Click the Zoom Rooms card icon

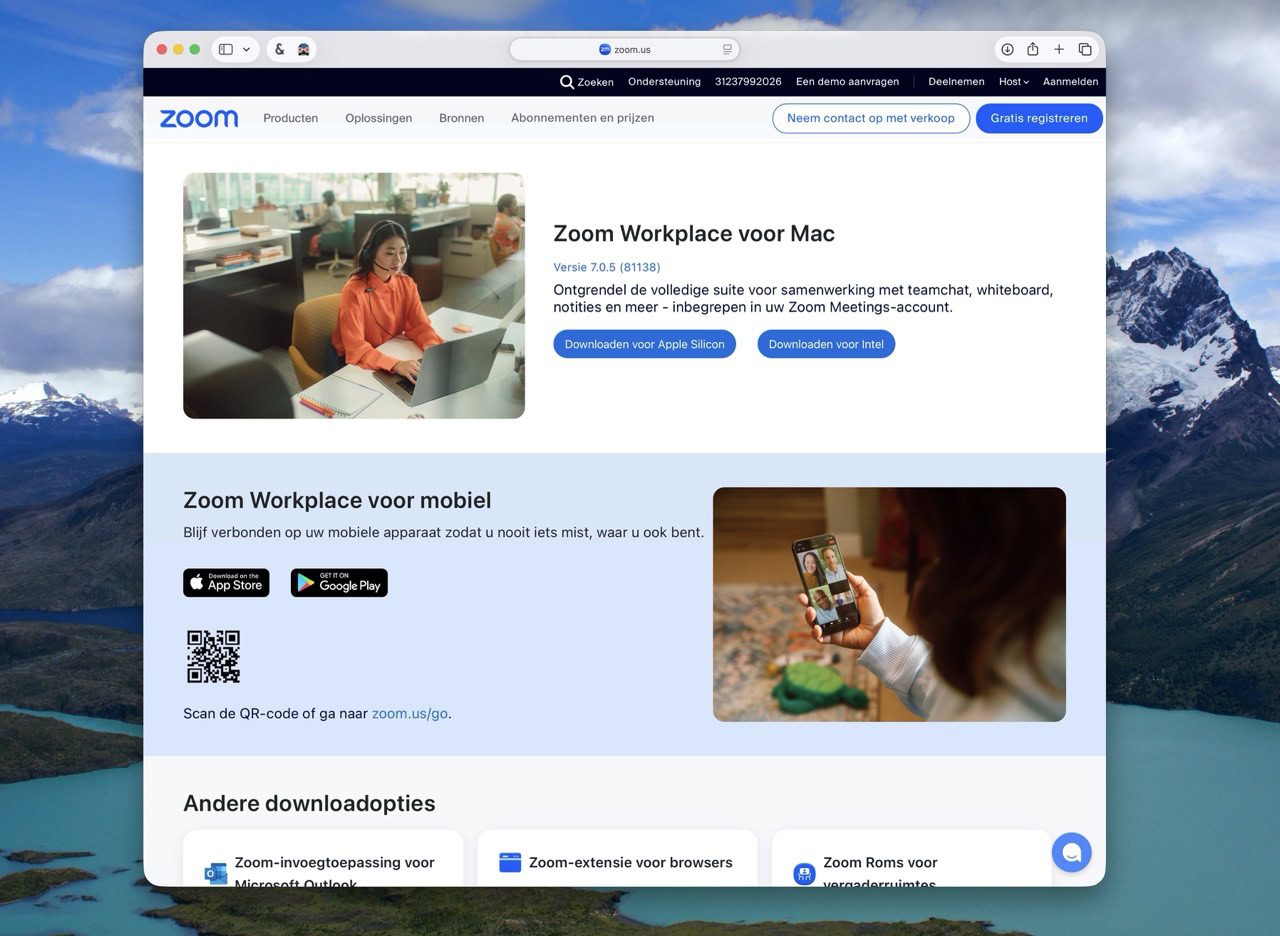[804, 873]
